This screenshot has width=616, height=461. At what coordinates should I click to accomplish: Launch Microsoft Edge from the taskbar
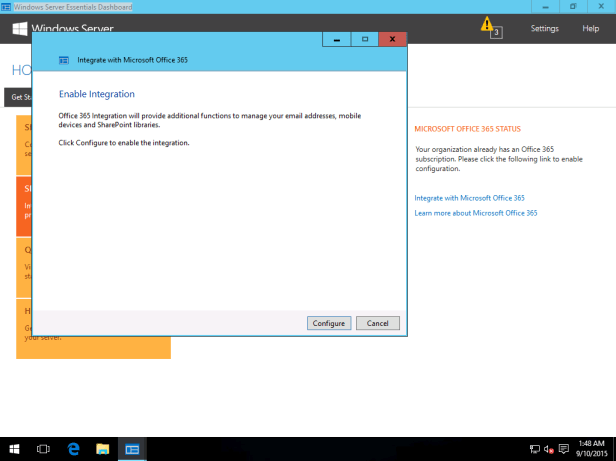point(73,449)
